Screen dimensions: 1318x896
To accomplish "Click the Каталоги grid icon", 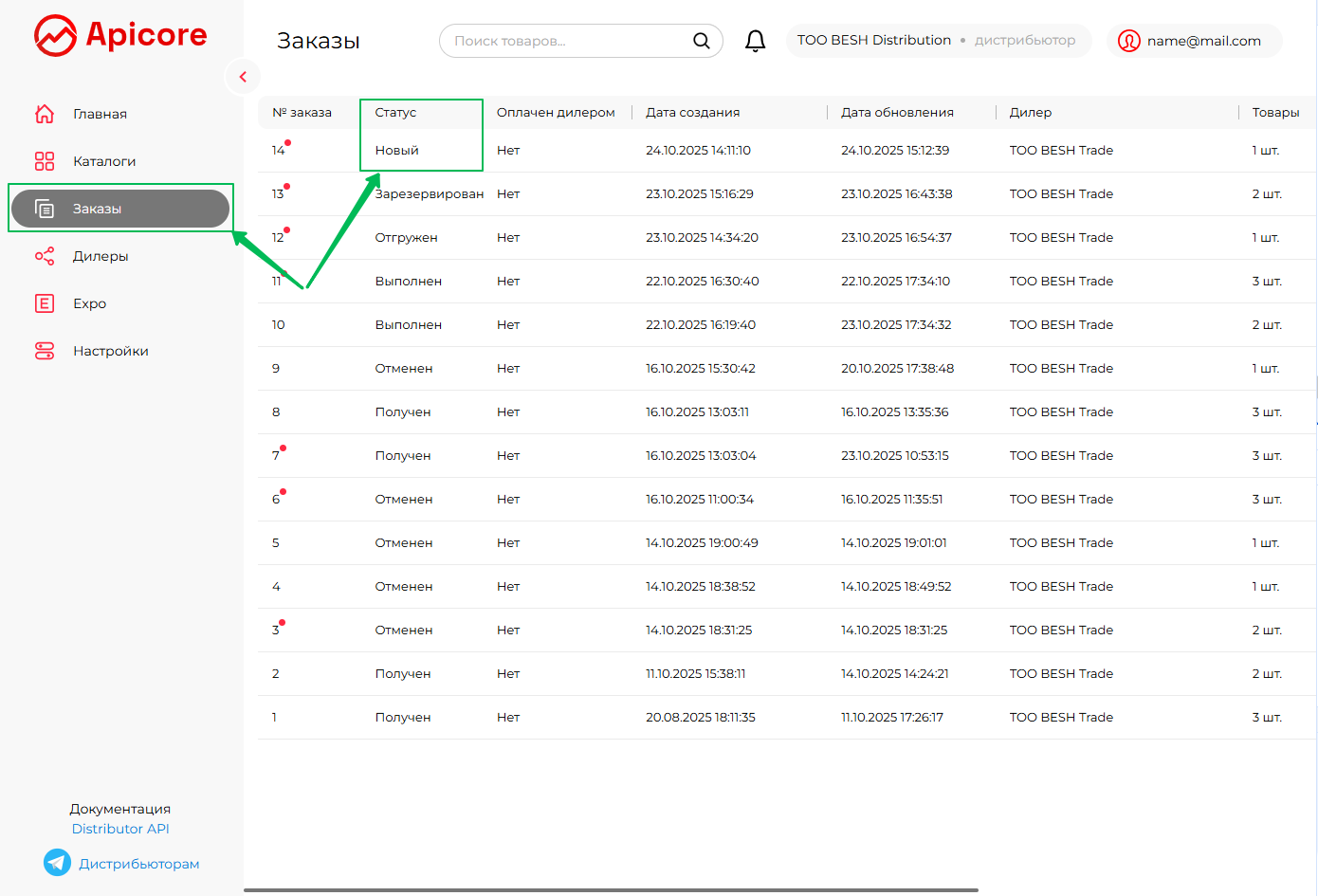I will coord(45,161).
